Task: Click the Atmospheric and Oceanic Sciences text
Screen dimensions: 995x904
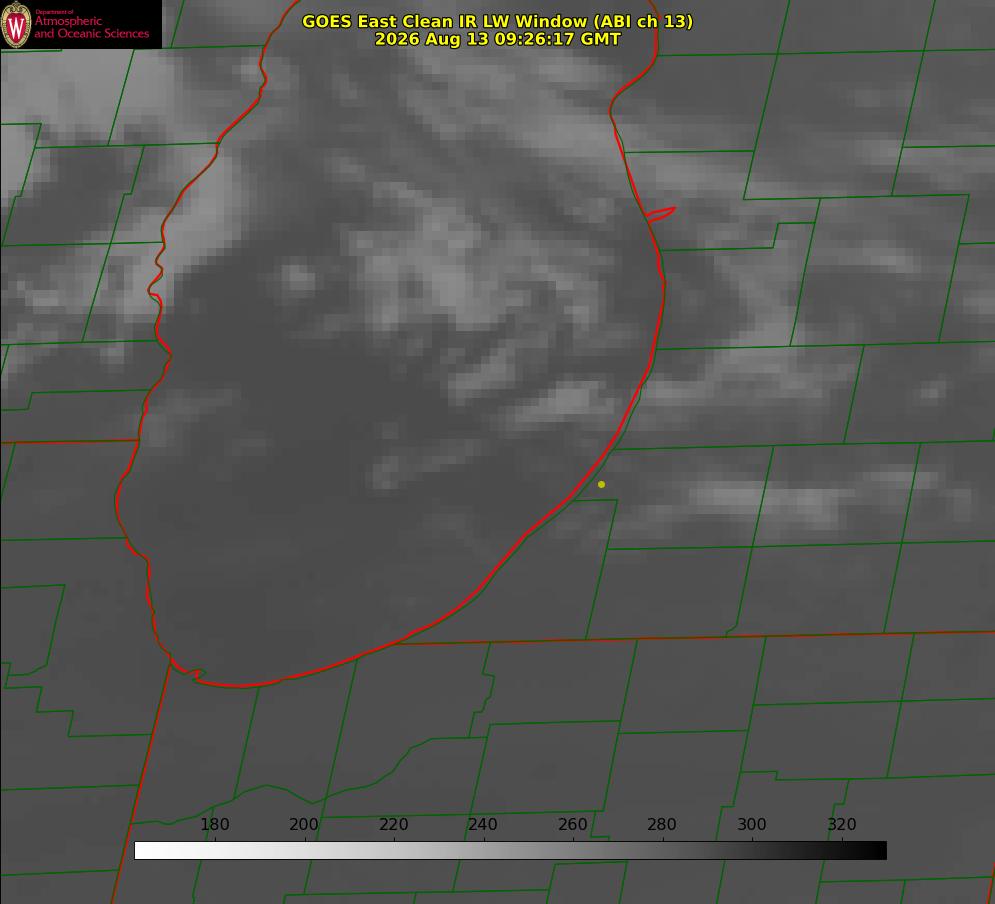Action: click(91, 27)
